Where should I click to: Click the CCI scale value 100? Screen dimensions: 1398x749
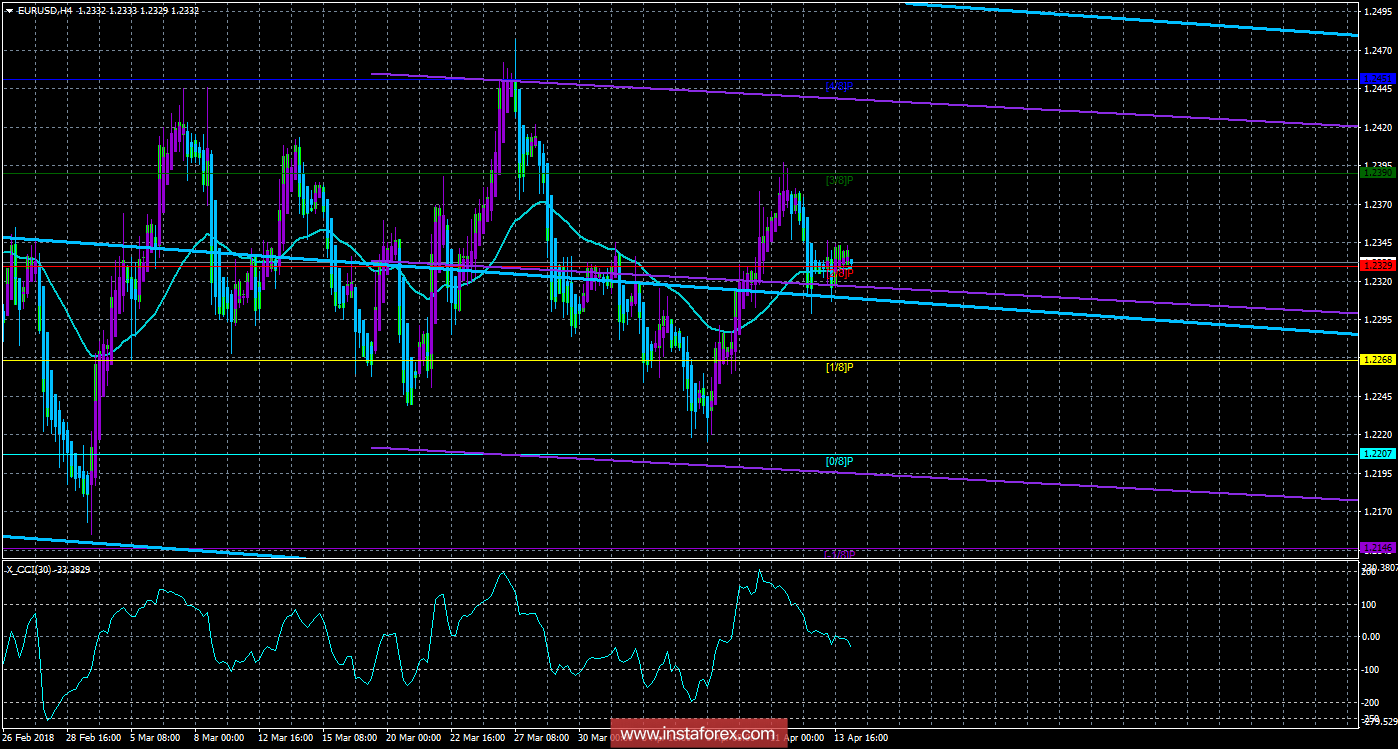click(x=1370, y=603)
